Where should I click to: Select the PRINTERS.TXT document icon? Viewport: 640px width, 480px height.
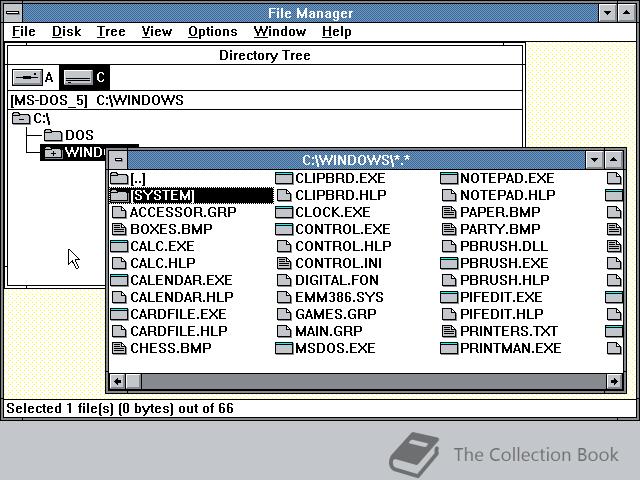tap(449, 331)
